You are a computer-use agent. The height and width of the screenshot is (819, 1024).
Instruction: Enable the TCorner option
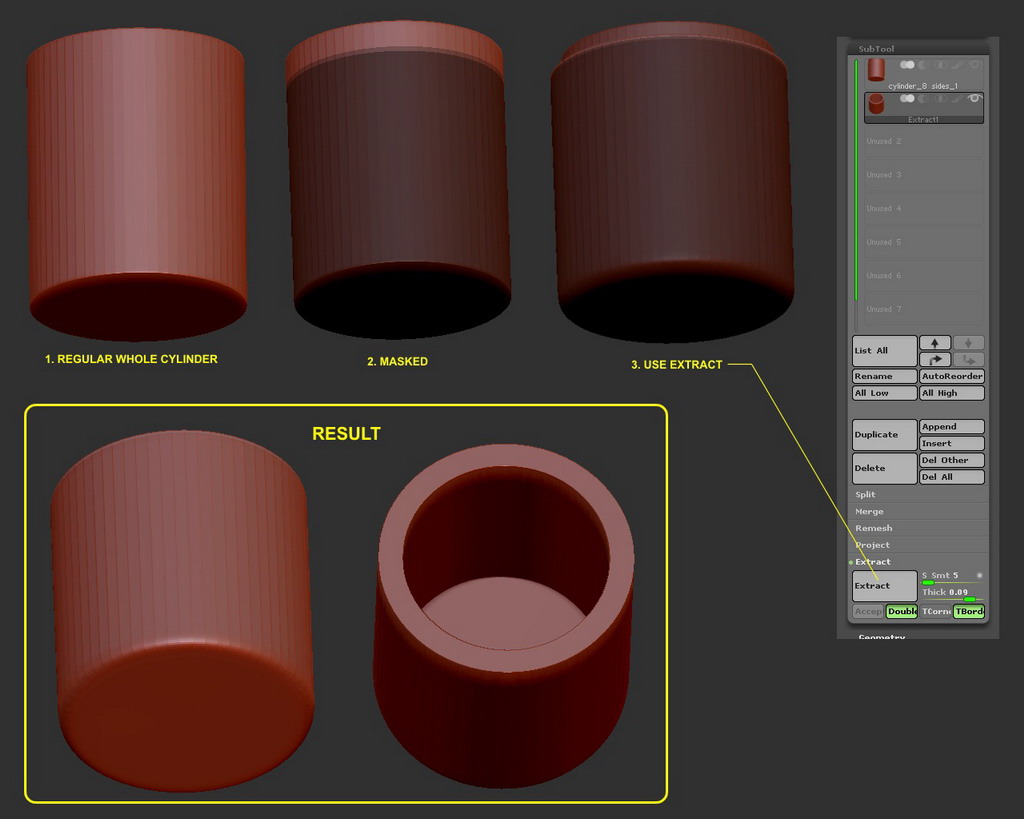click(x=935, y=611)
